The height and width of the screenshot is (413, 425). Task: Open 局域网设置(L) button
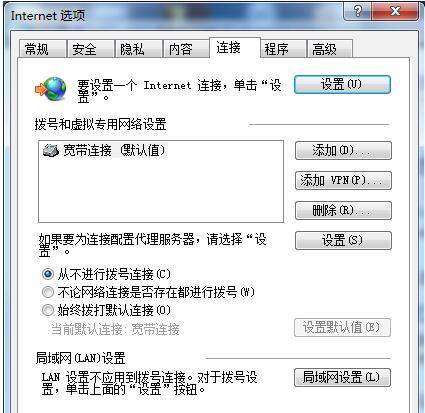click(342, 377)
